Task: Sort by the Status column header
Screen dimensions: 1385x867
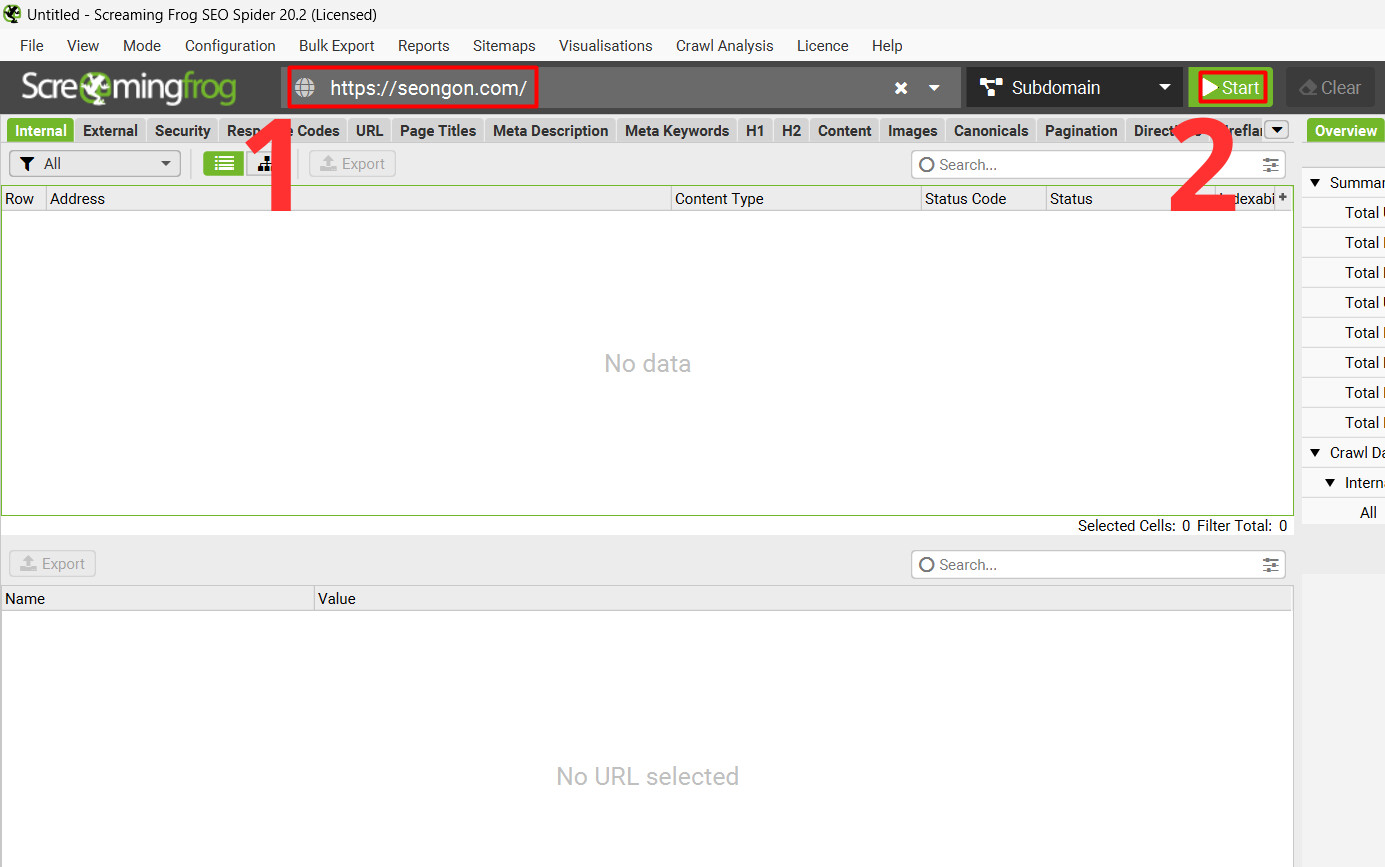Action: click(x=1131, y=199)
